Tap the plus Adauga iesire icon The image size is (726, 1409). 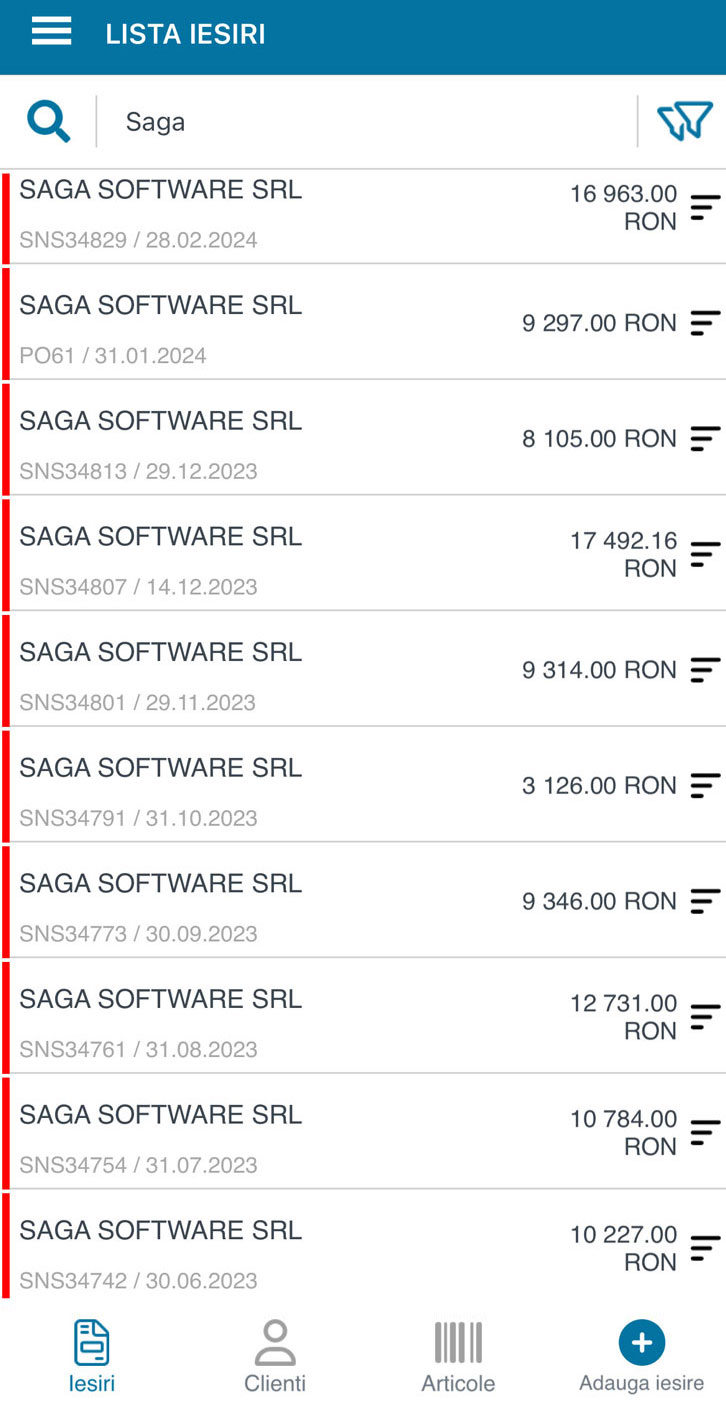point(641,1342)
